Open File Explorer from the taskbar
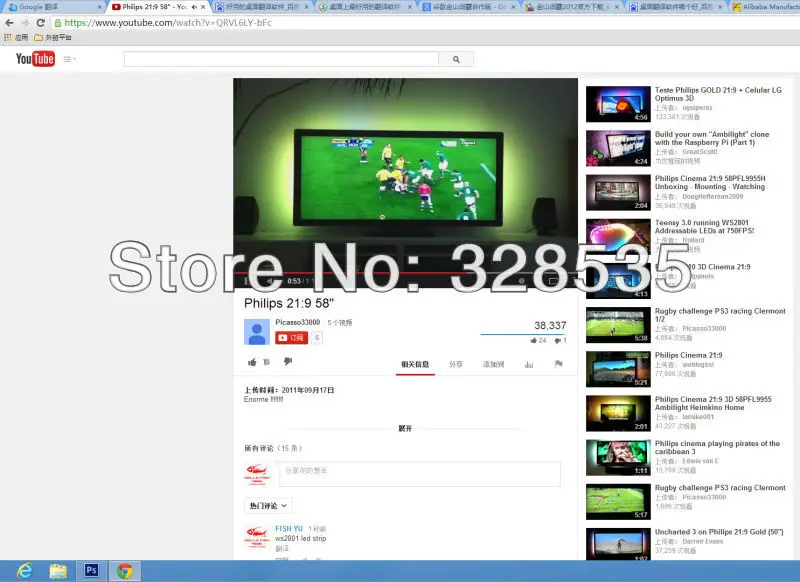Image resolution: width=800 pixels, height=582 pixels. [x=58, y=571]
